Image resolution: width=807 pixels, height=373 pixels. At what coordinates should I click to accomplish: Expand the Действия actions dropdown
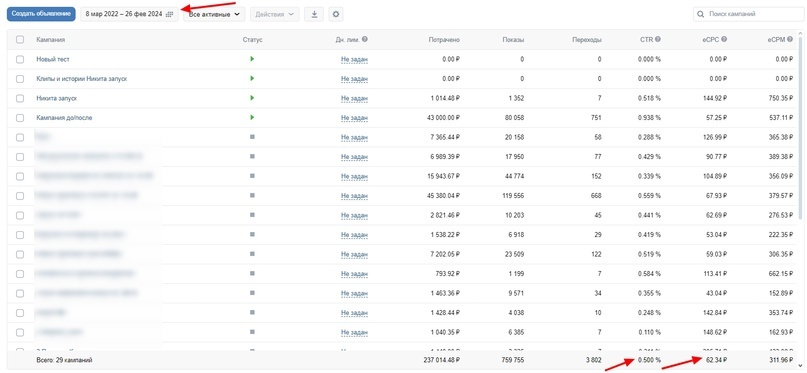[275, 14]
